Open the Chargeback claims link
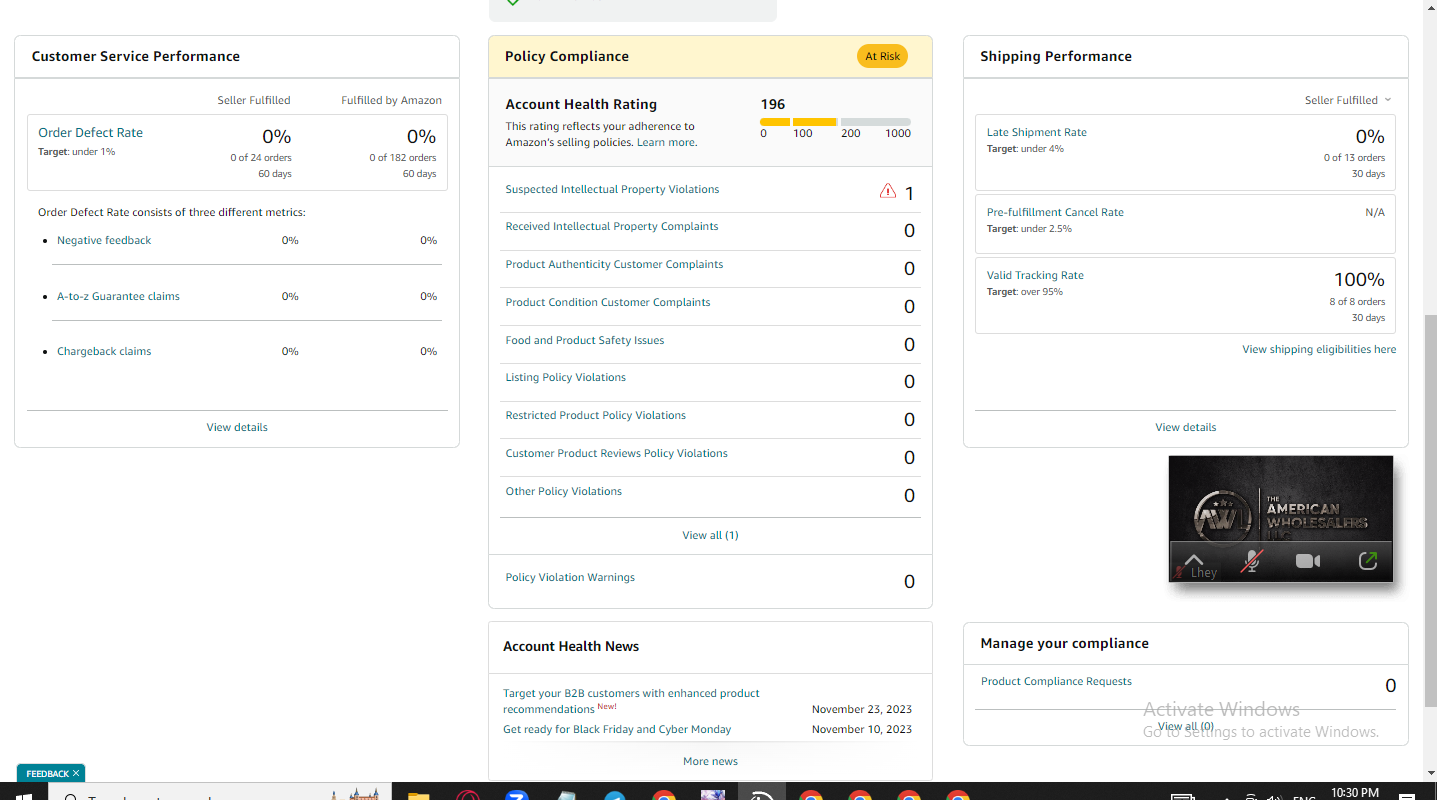This screenshot has height=800, width=1437. point(104,351)
